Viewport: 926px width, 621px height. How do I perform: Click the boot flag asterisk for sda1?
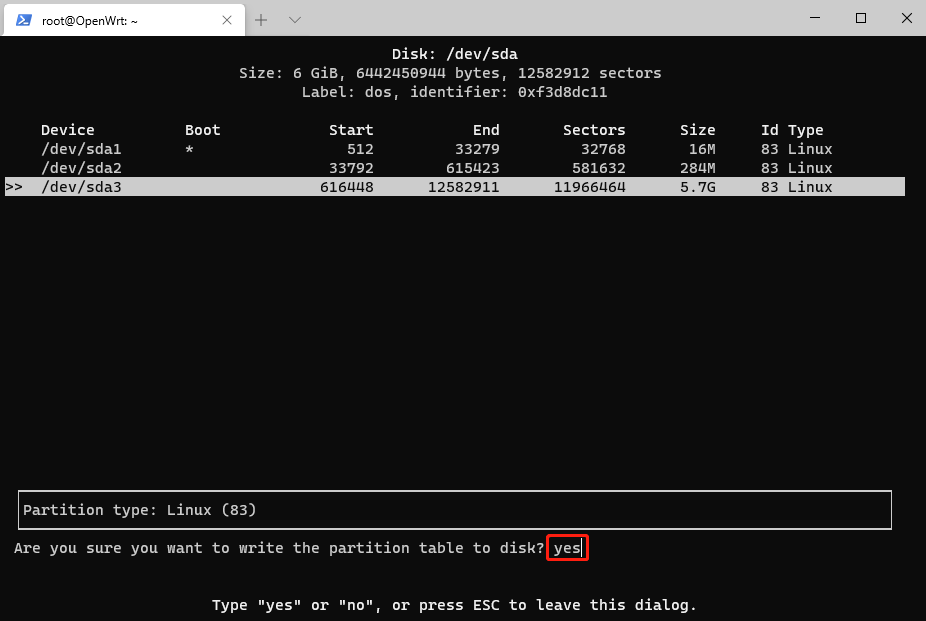(x=189, y=149)
